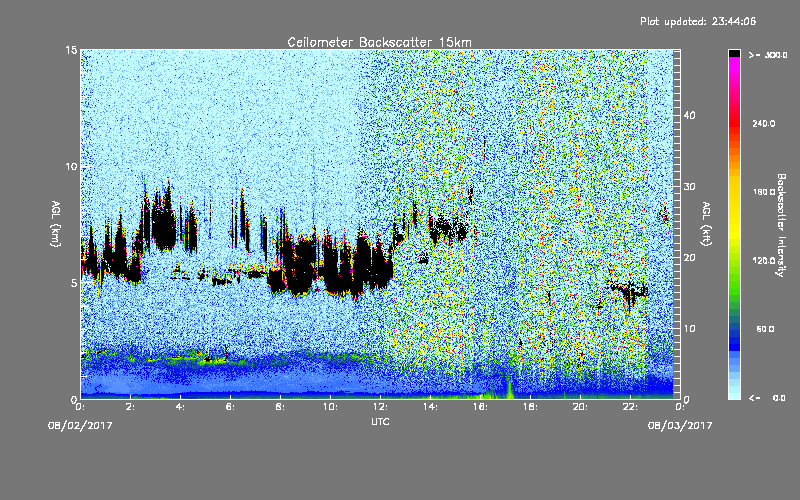800x500 pixels.
Task: Click the 120.0 colorbar tick value
Action: 764,260
